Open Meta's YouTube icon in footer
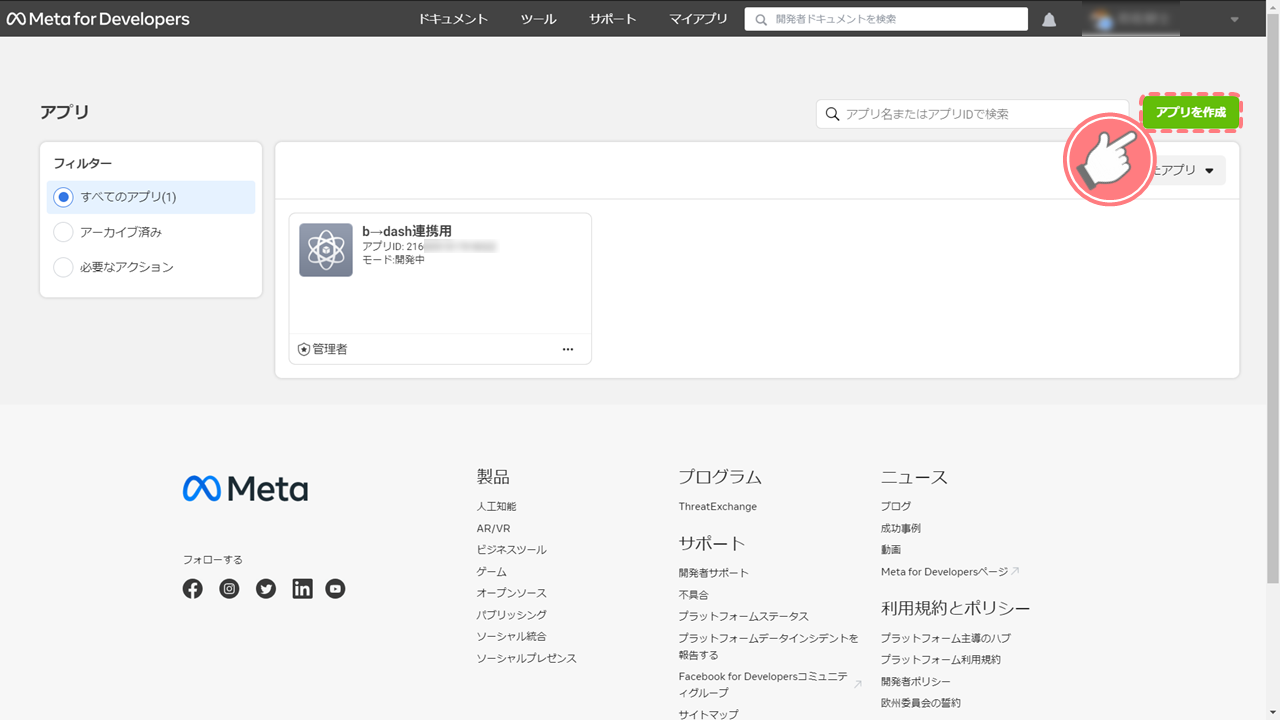1280x720 pixels. tap(336, 589)
